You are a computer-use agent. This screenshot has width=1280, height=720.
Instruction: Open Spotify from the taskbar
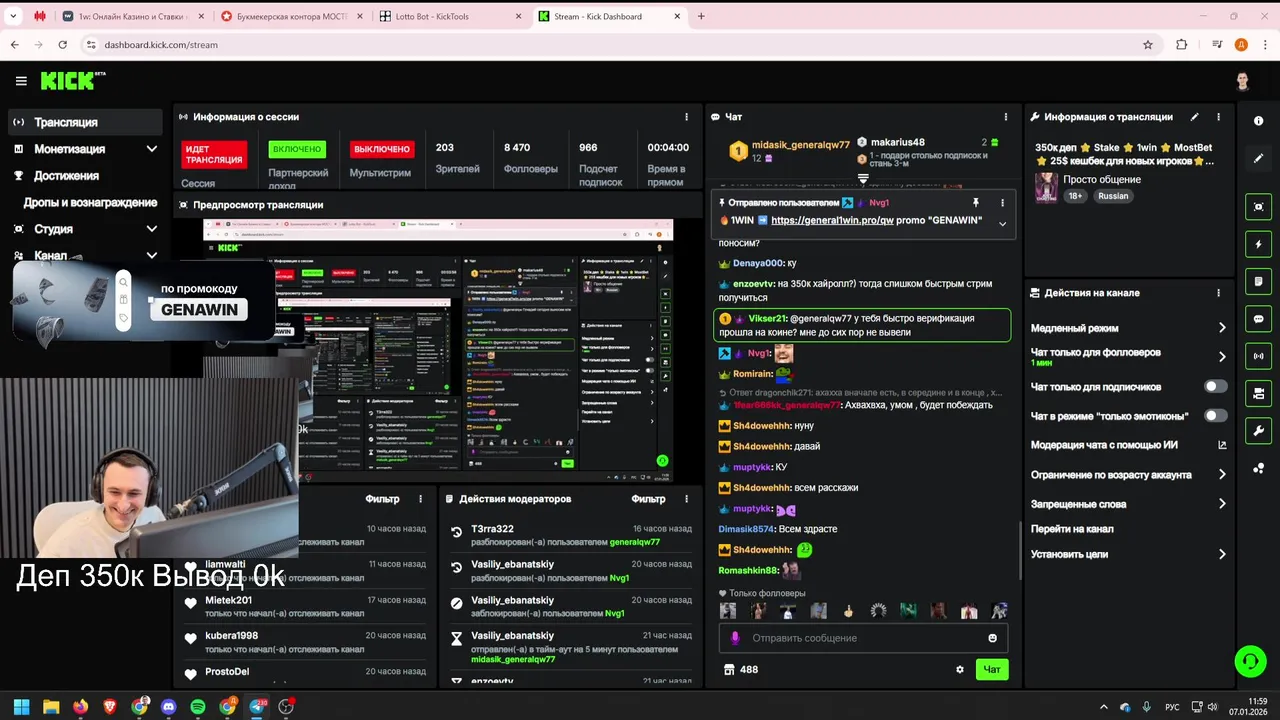(198, 707)
